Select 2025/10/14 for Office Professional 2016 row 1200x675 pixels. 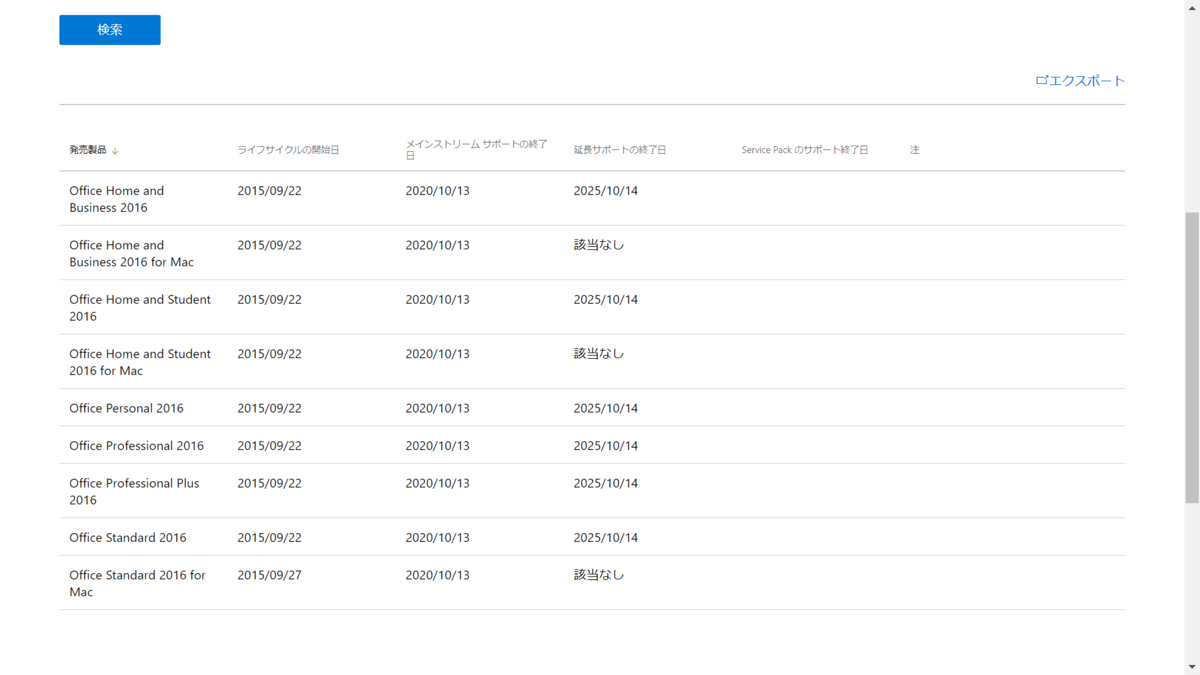tap(605, 446)
